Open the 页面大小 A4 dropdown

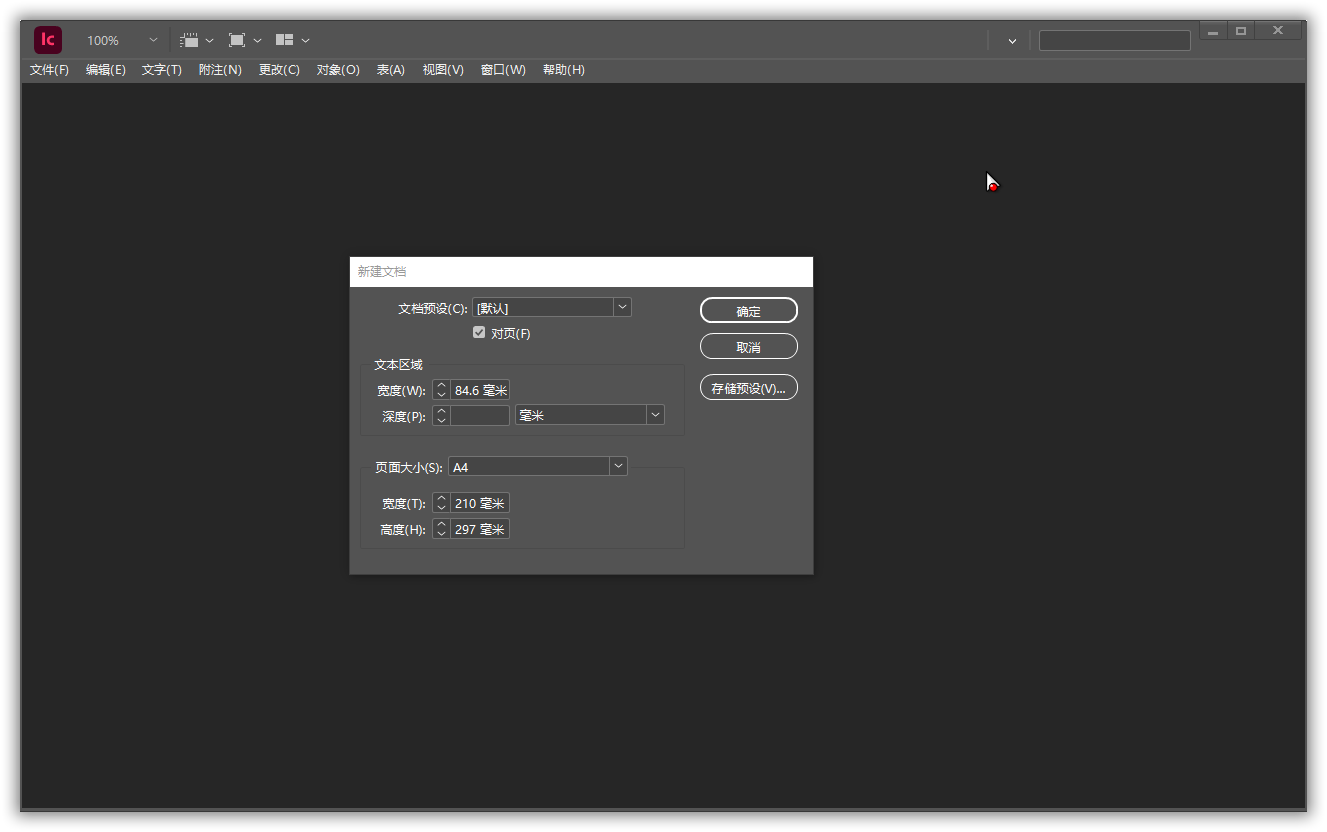click(x=618, y=466)
